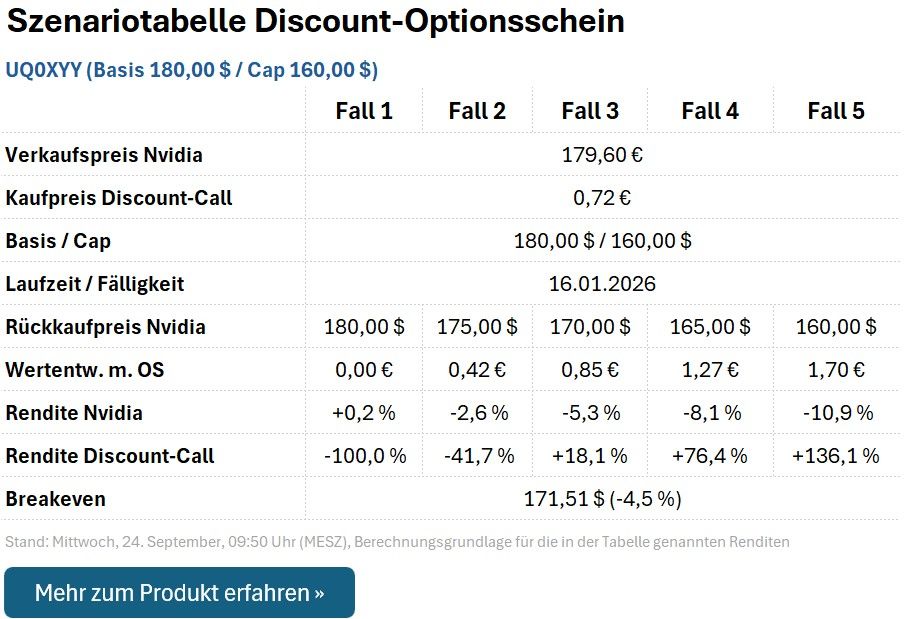Click the 'Szenariotabelle Discount-Optionsschein' heading
Screen dimensions: 909x619
pyautogui.click(x=316, y=22)
